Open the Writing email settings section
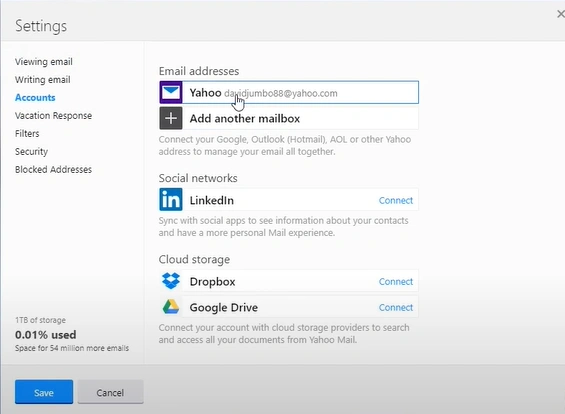The height and width of the screenshot is (414, 565). 43,80
